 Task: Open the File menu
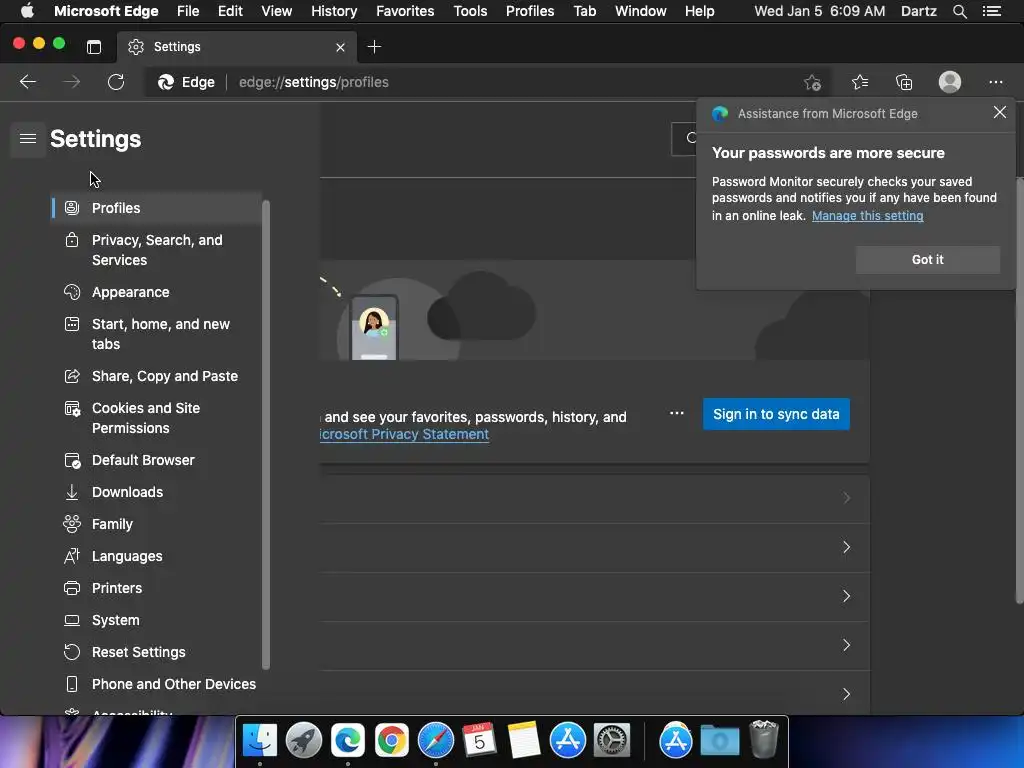pos(187,11)
